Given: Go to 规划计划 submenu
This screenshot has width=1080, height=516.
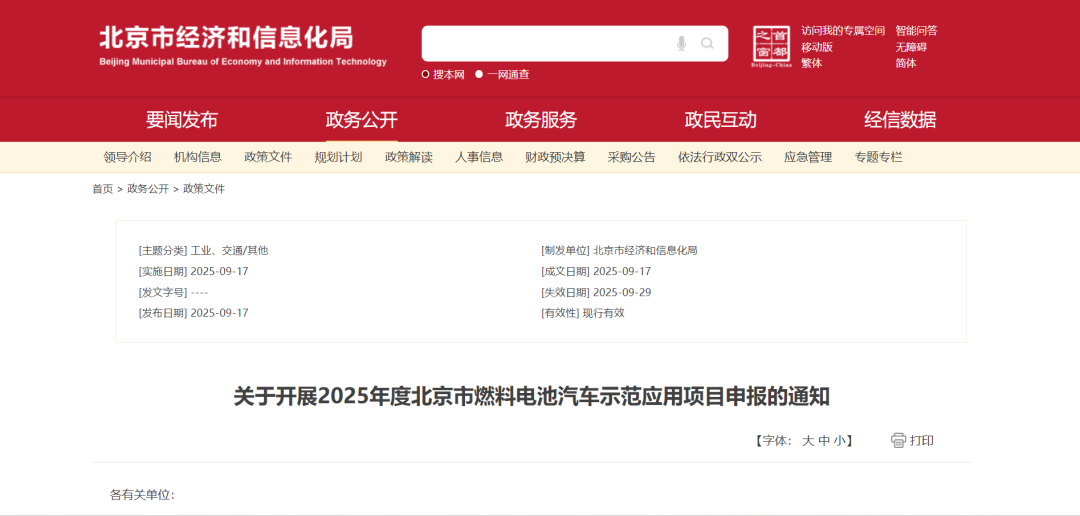Looking at the screenshot, I should tap(338, 157).
